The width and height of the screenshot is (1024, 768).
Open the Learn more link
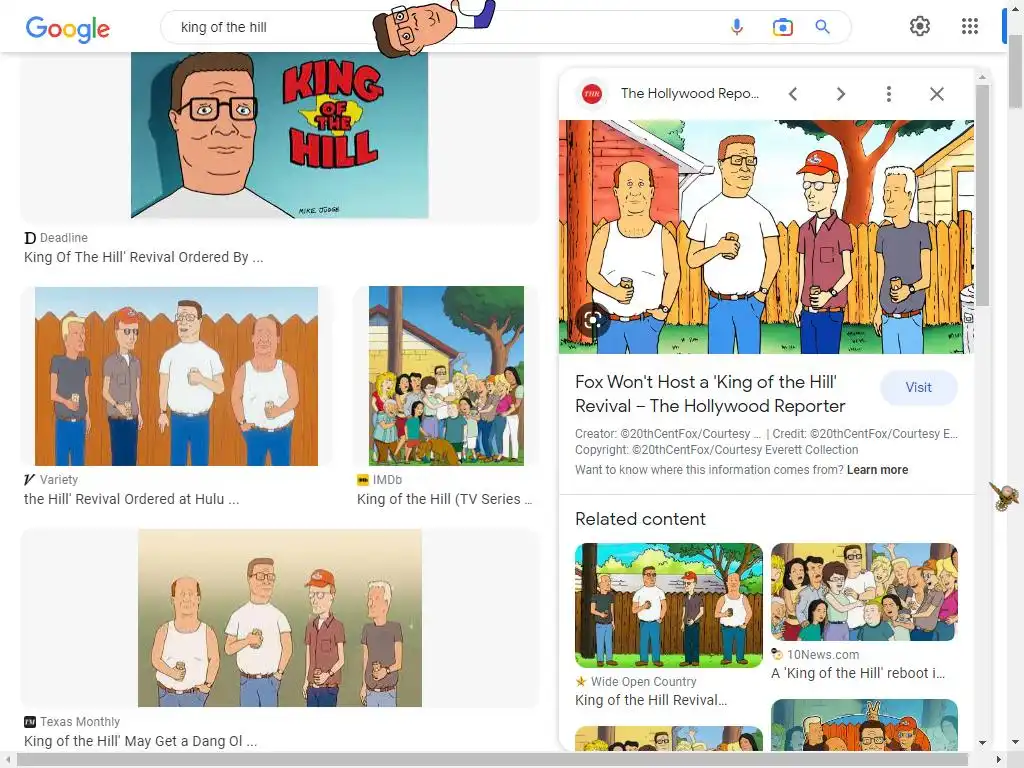pos(877,470)
